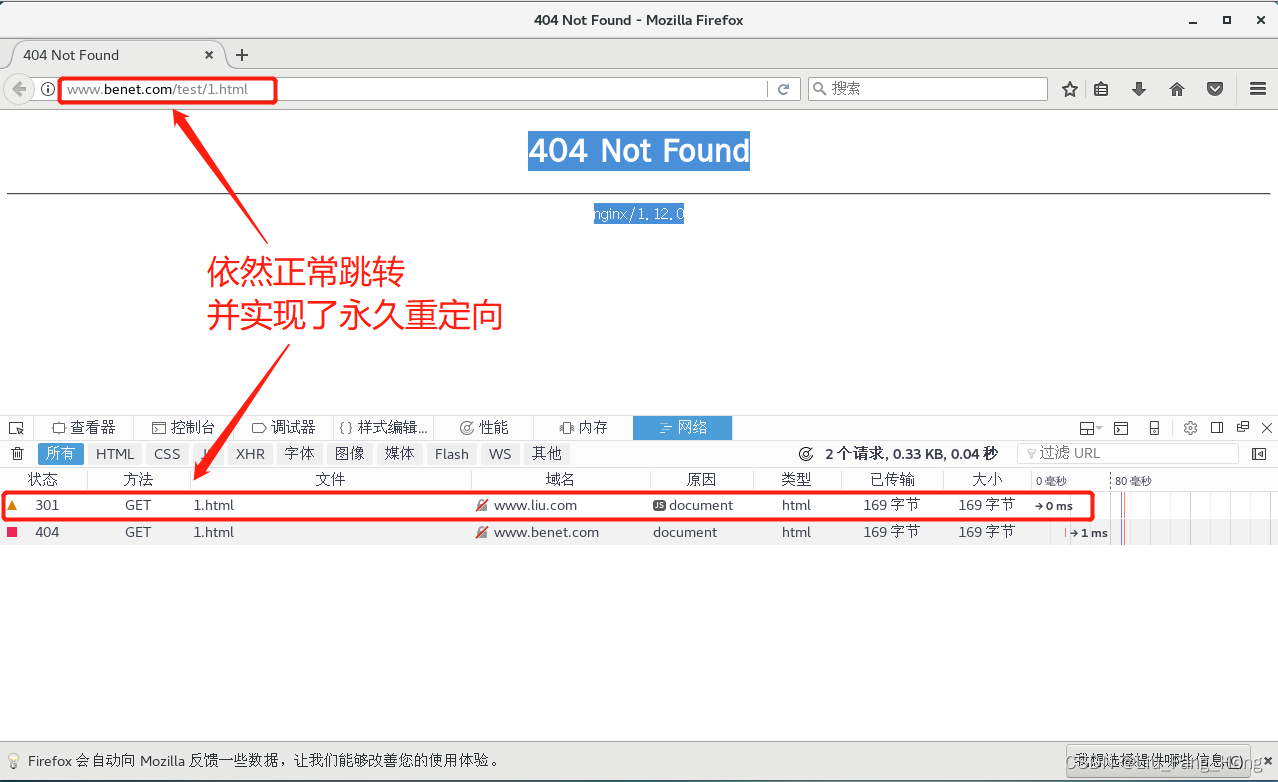
Task: Click 我想选择提供哪些信息 button in notification bar
Action: 1159,760
